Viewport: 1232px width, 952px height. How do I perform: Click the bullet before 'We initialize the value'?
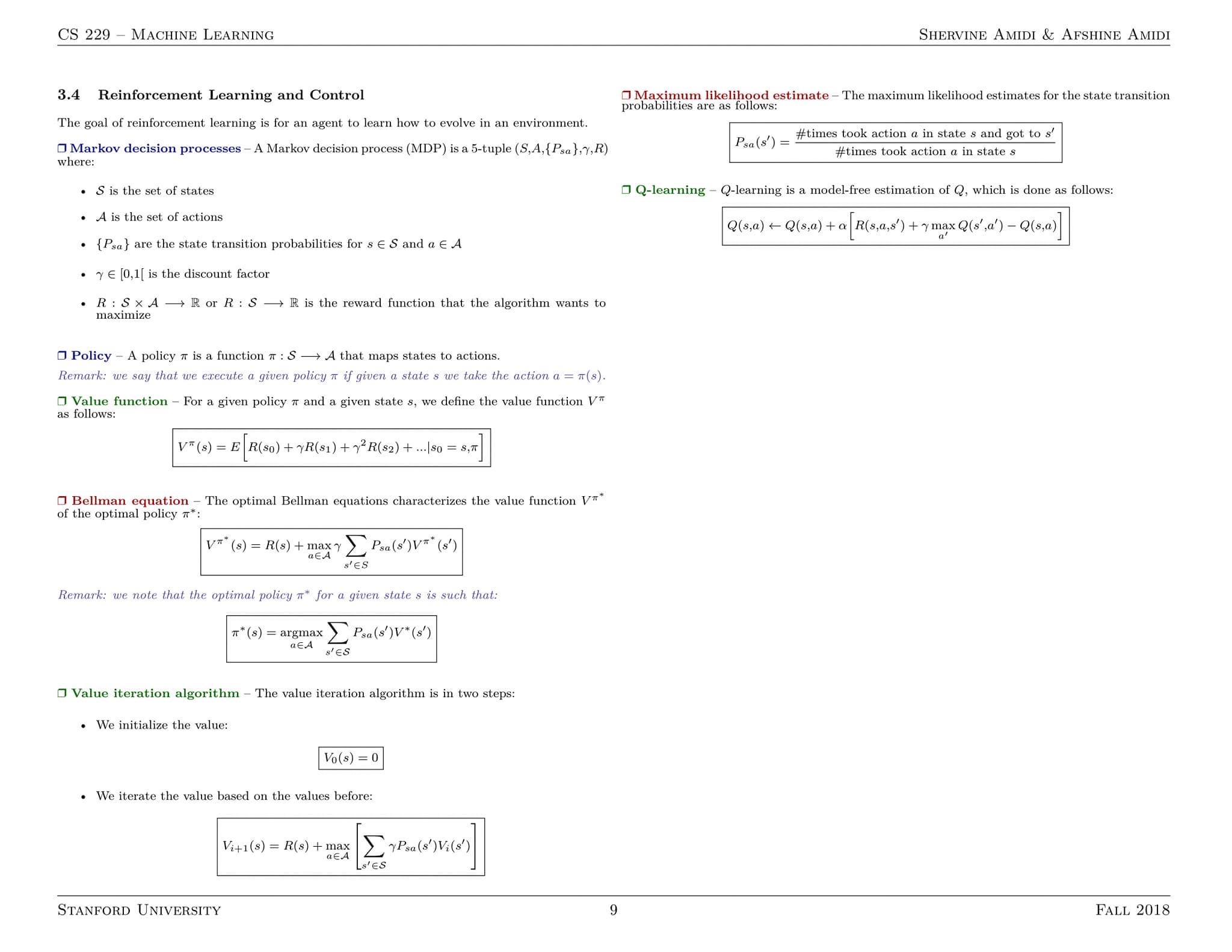coord(84,726)
